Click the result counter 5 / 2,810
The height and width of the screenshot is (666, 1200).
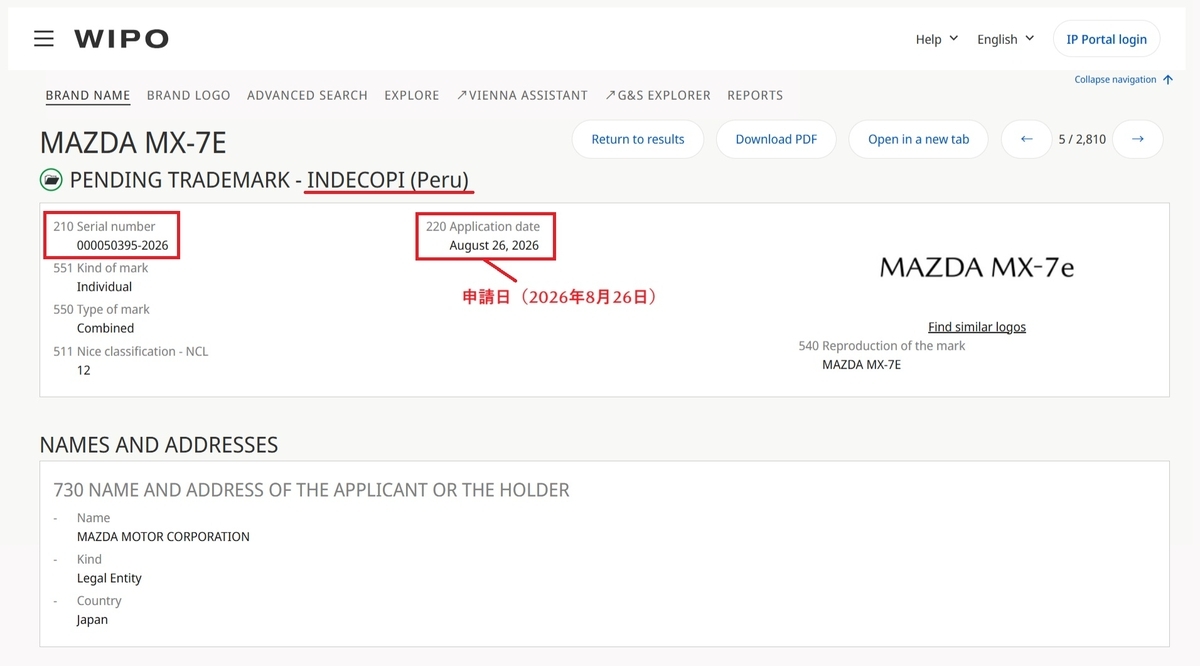tap(1082, 139)
